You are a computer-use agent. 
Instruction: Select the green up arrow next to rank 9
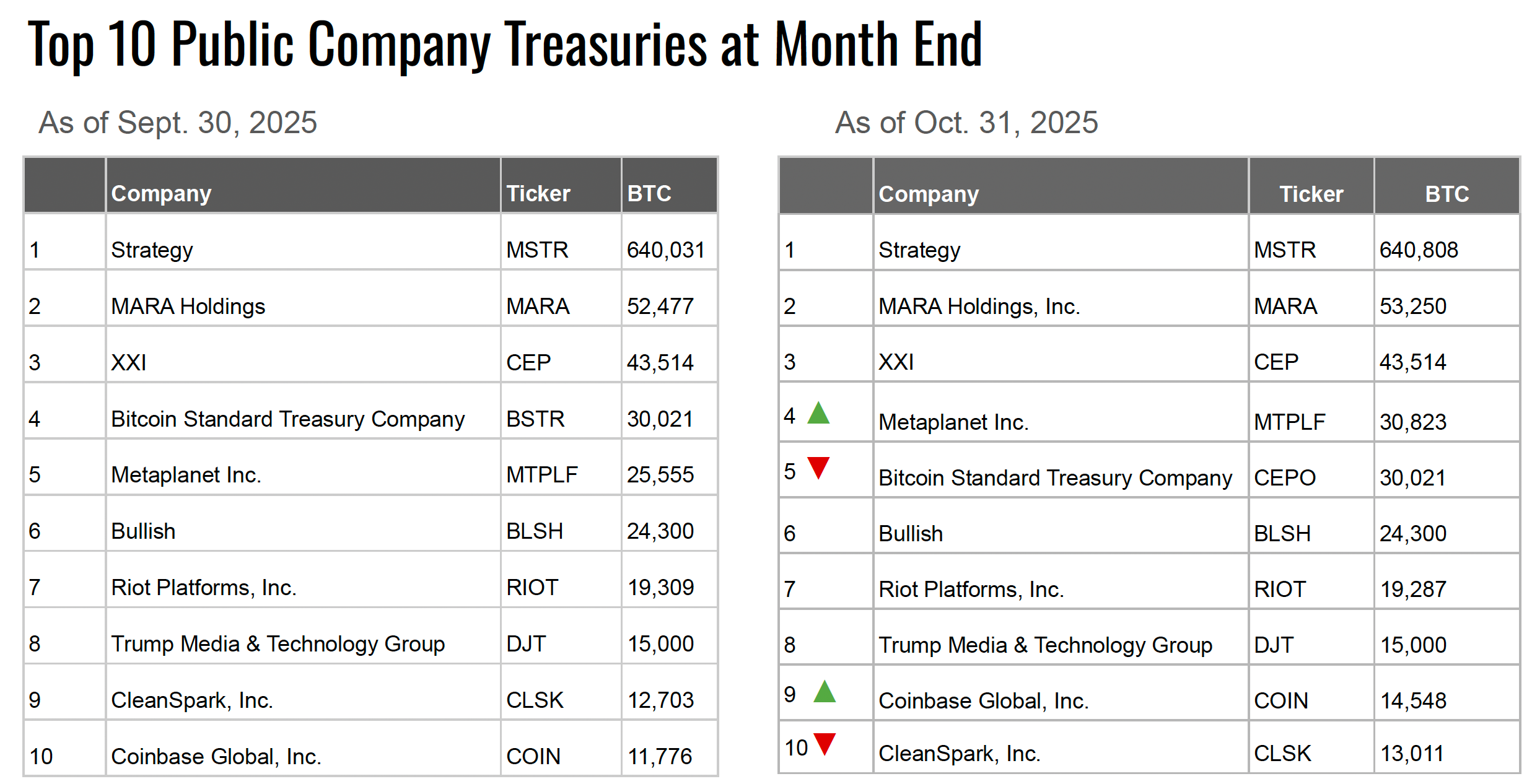tap(824, 691)
